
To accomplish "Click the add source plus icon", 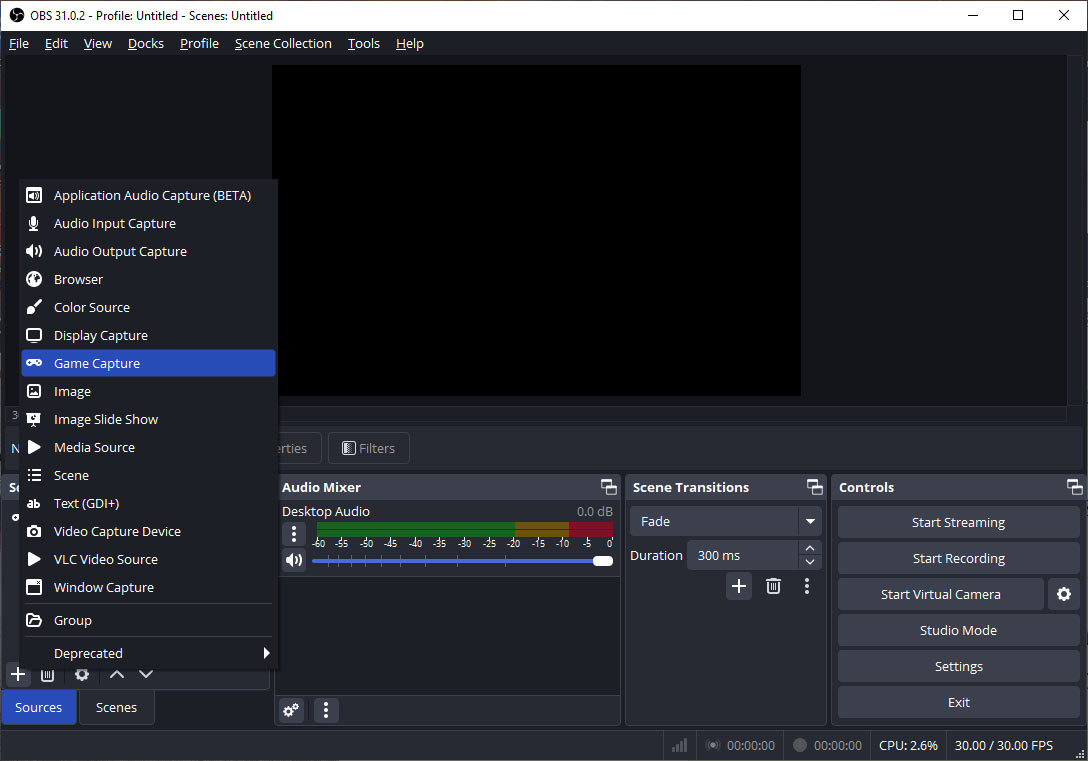I will [x=18, y=674].
